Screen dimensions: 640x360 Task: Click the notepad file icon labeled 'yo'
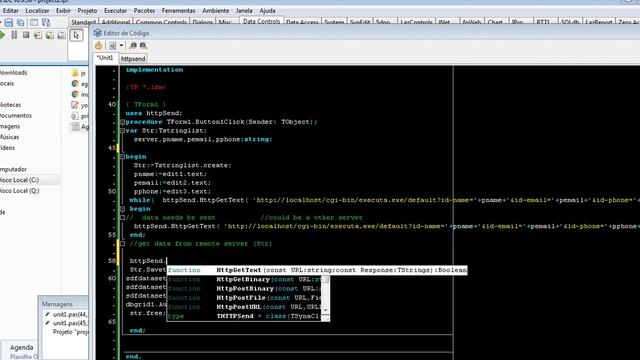coord(75,105)
